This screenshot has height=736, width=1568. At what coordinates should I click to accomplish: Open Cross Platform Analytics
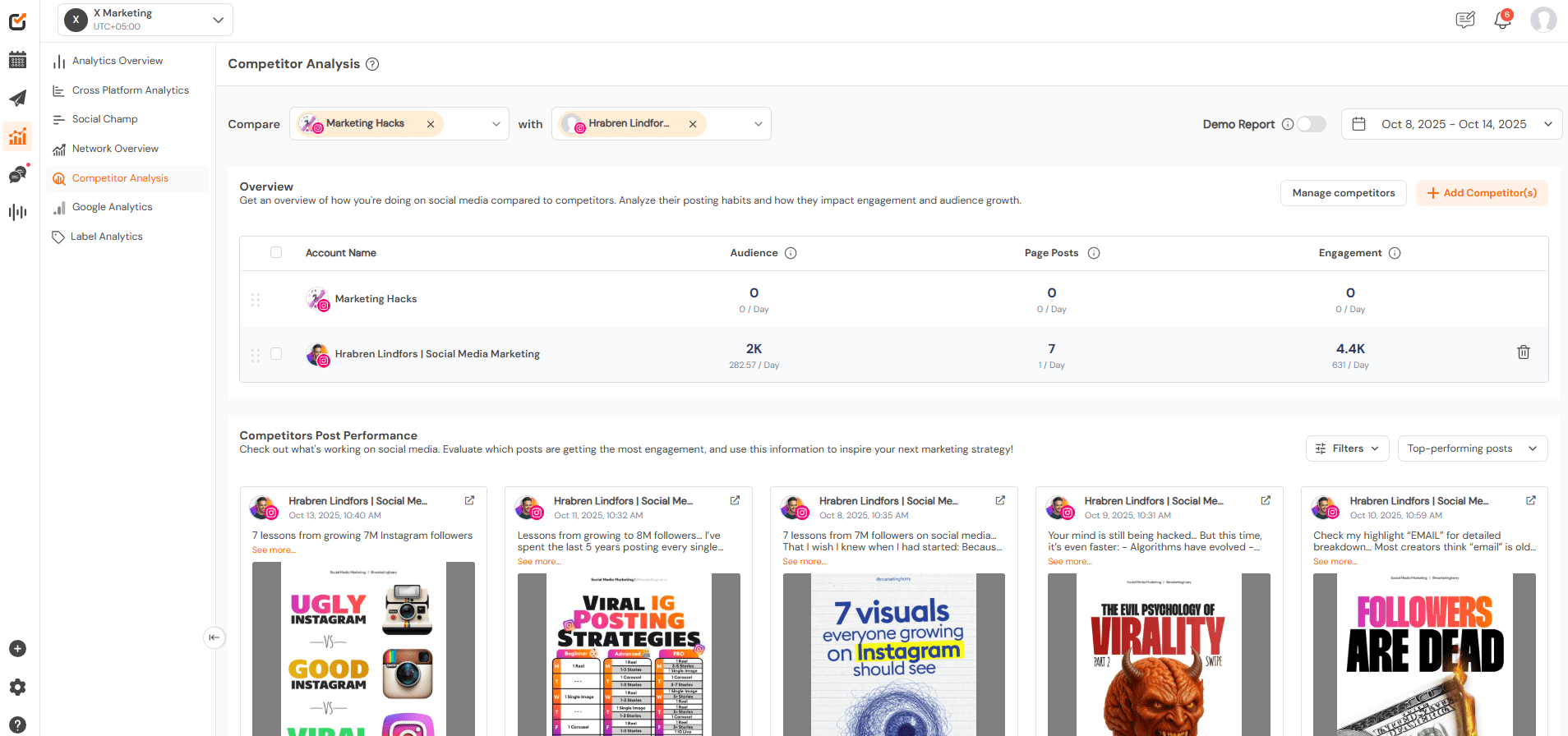(131, 90)
